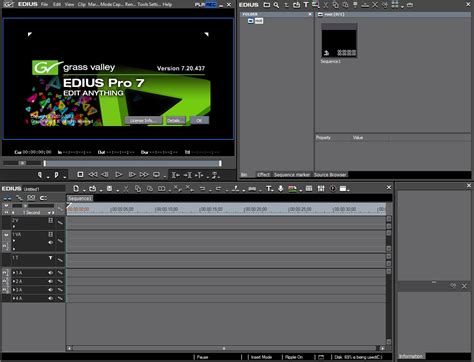The height and width of the screenshot is (362, 474).
Task: Click the New Sequence icon in the timeline toolbar
Action: click(76, 189)
